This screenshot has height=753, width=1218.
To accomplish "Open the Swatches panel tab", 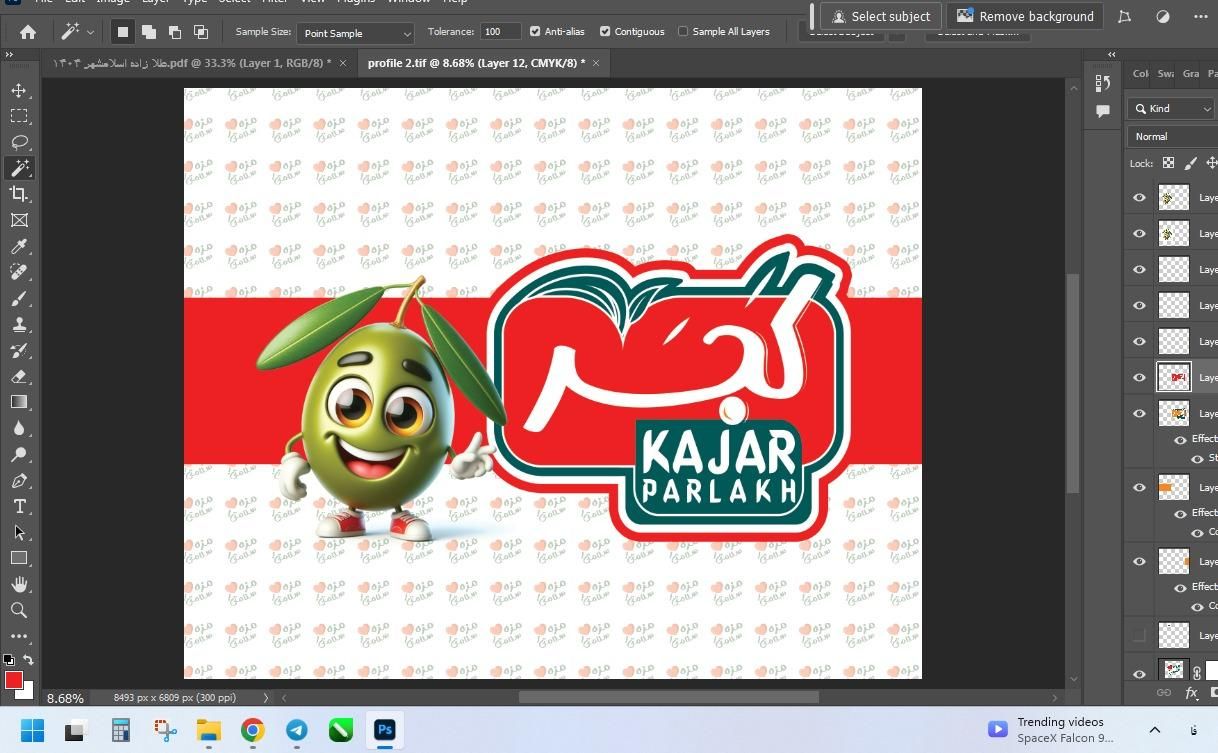I will pyautogui.click(x=1165, y=73).
